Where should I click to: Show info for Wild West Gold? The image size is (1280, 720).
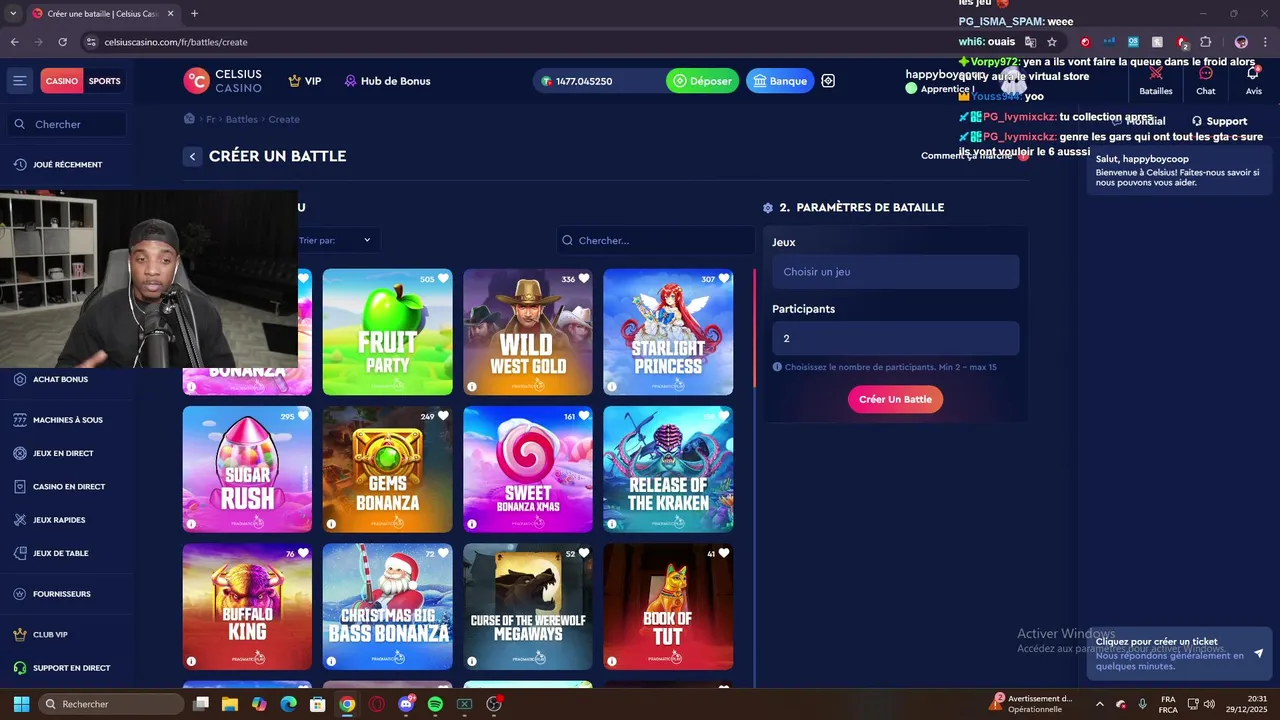point(472,386)
